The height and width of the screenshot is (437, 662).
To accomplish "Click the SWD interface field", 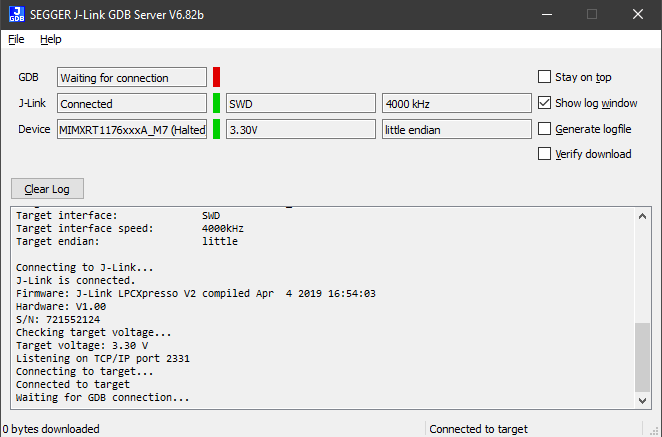I will pyautogui.click(x=300, y=103).
